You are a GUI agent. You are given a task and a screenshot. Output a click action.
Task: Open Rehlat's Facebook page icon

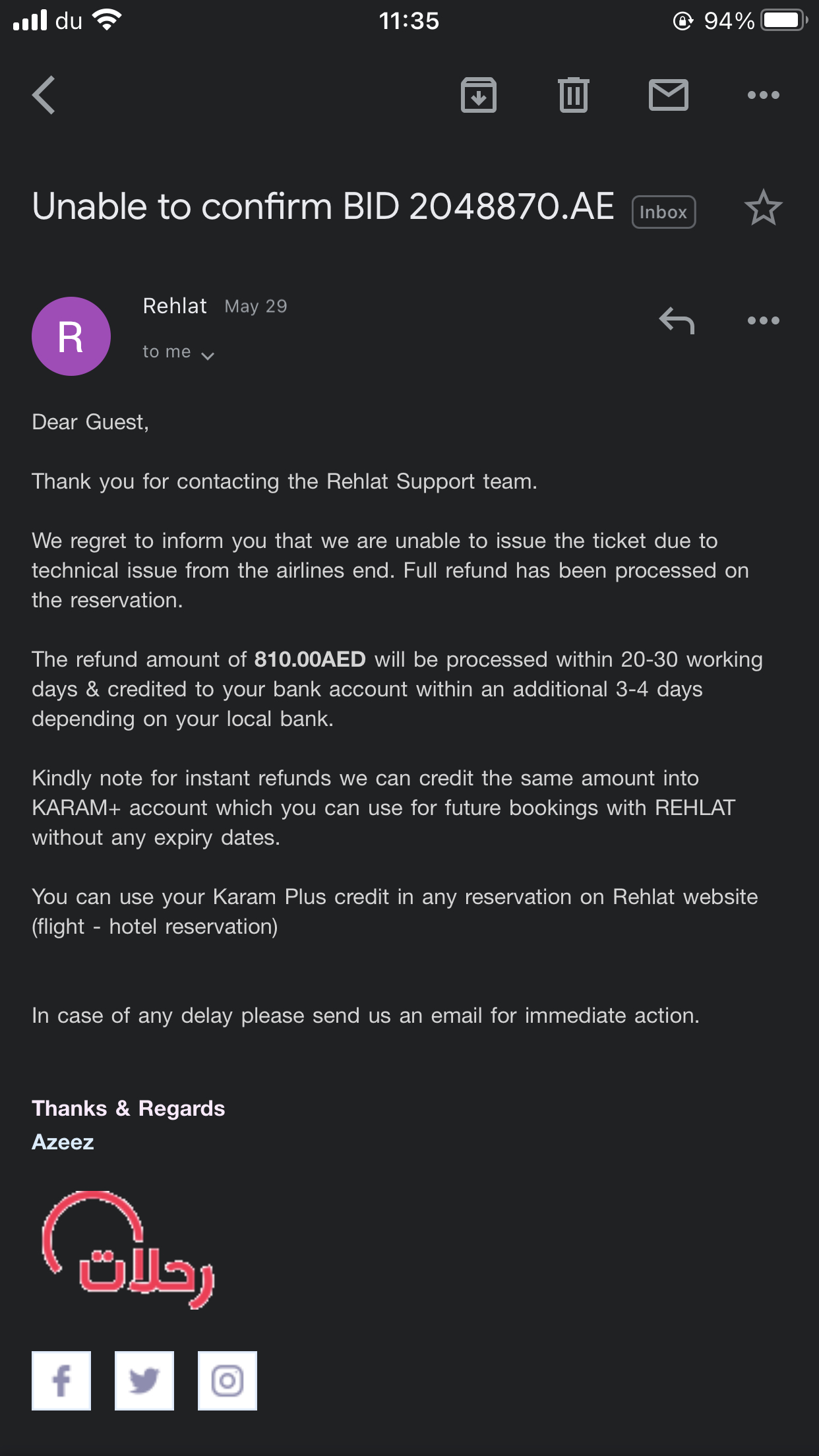click(x=61, y=1380)
